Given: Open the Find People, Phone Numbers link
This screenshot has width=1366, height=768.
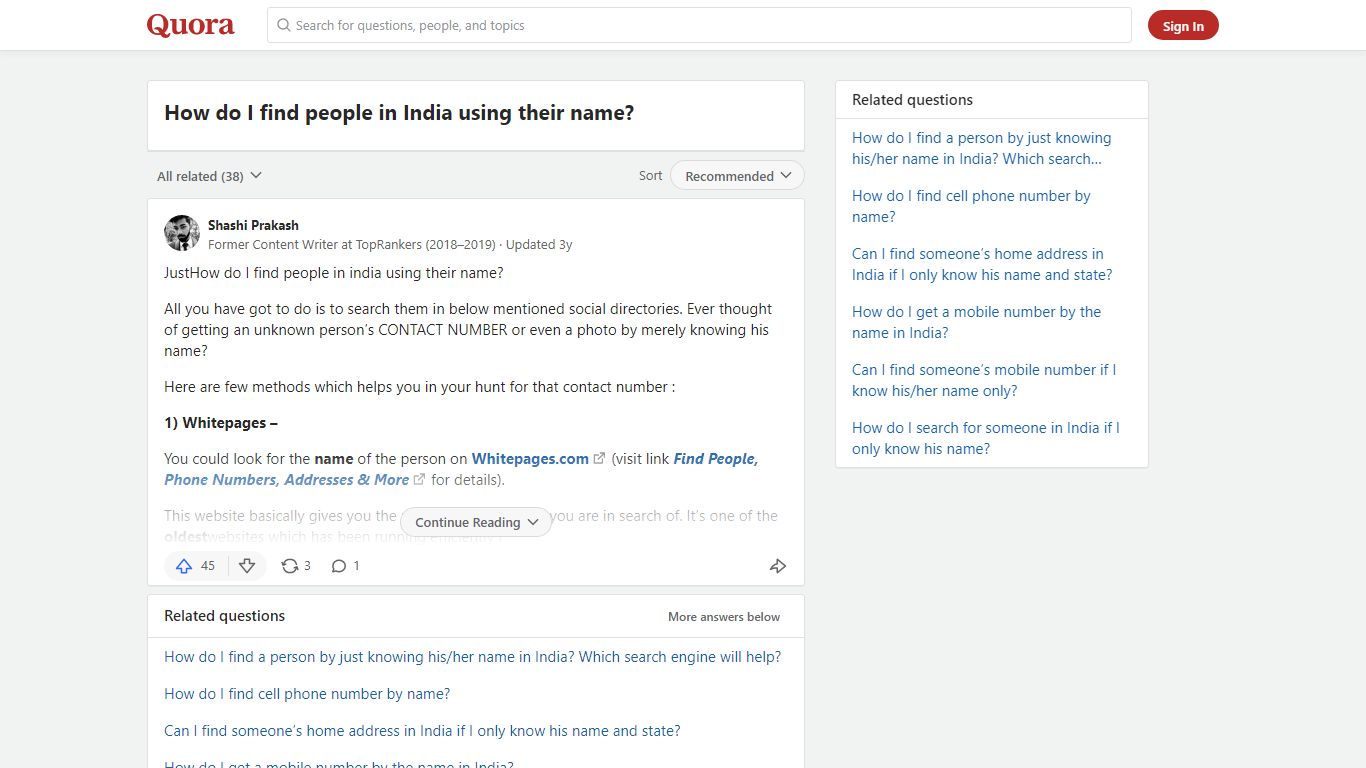Looking at the screenshot, I should click(461, 469).
